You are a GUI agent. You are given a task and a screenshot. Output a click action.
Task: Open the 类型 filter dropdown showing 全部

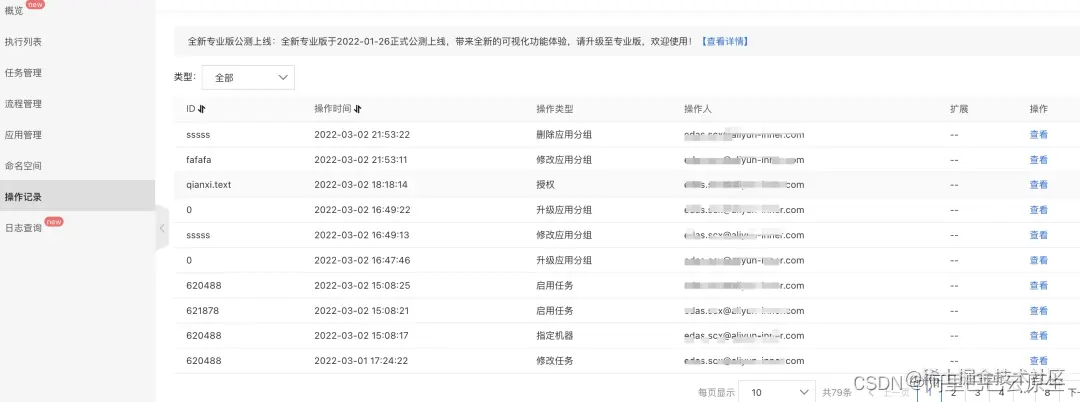[x=248, y=78]
